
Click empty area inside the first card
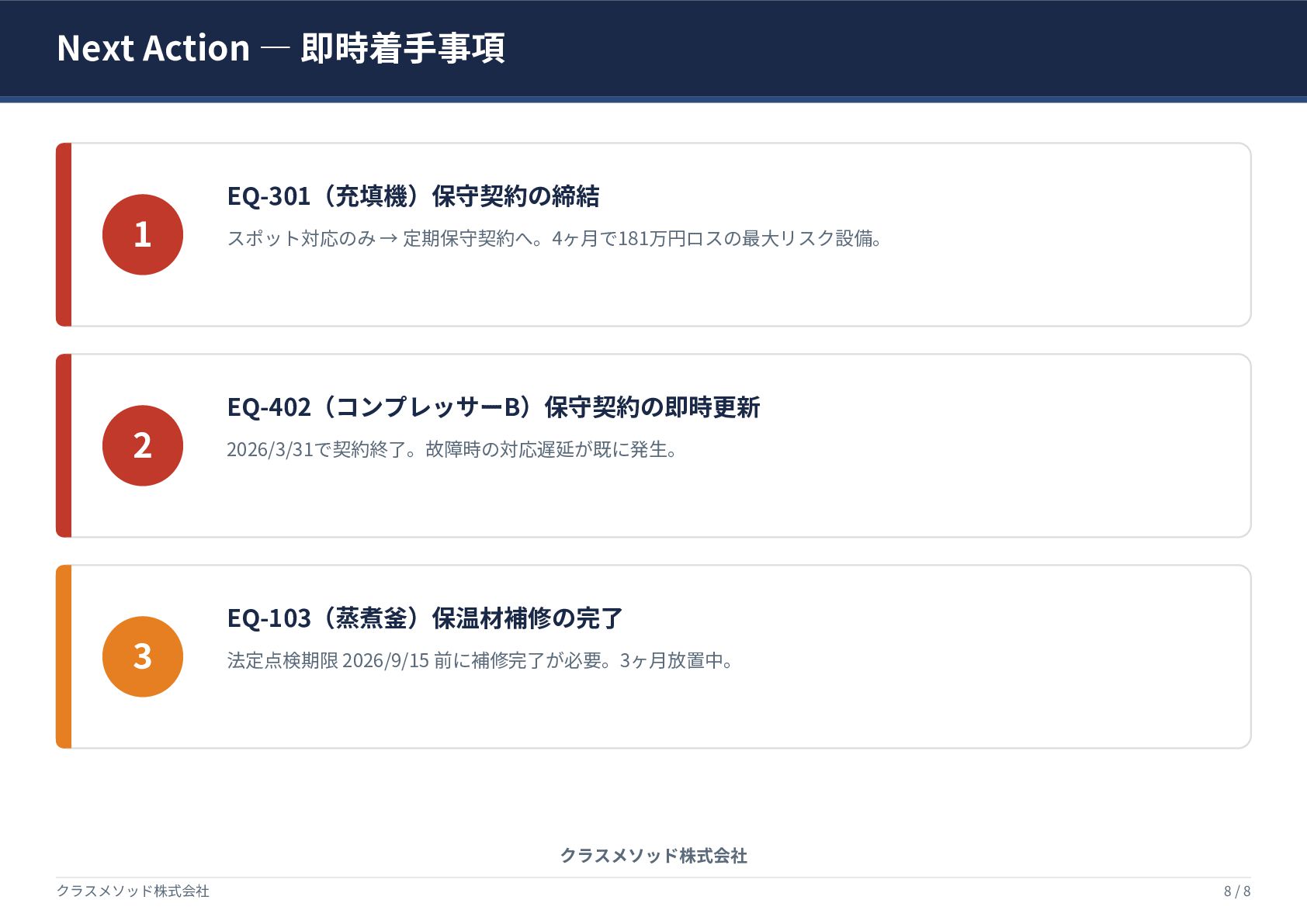(1009, 287)
